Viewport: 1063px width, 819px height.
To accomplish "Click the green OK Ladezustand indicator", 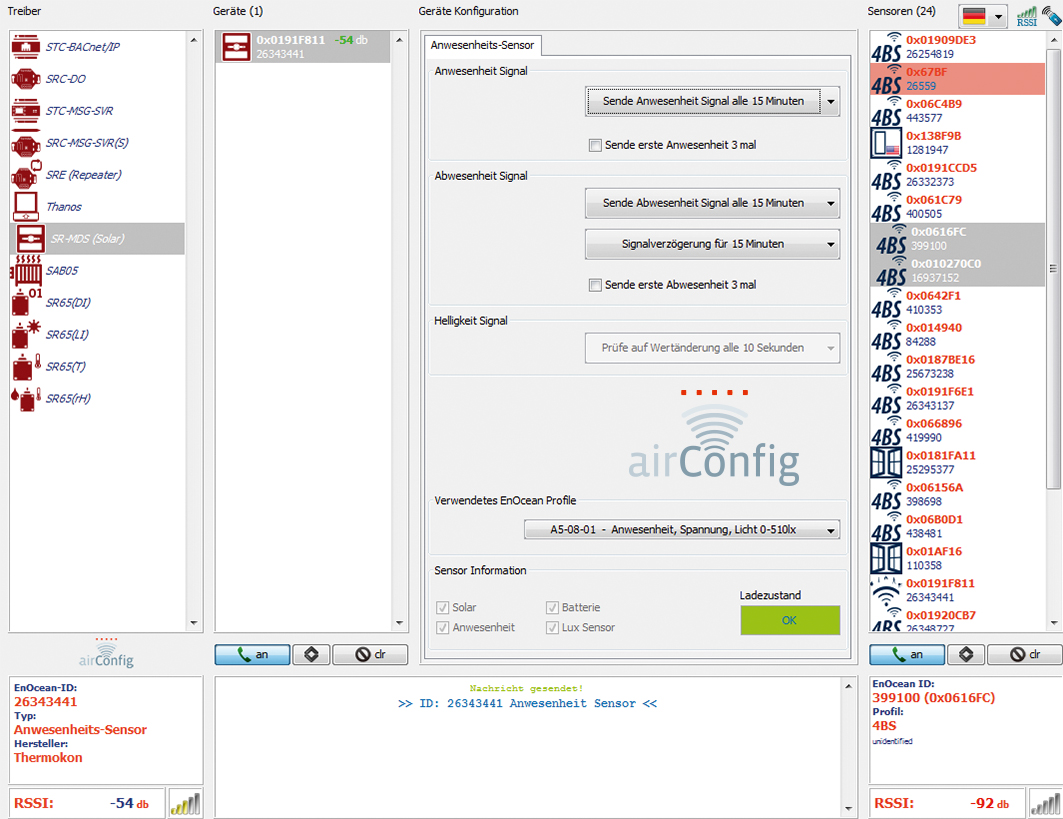I will pos(790,620).
